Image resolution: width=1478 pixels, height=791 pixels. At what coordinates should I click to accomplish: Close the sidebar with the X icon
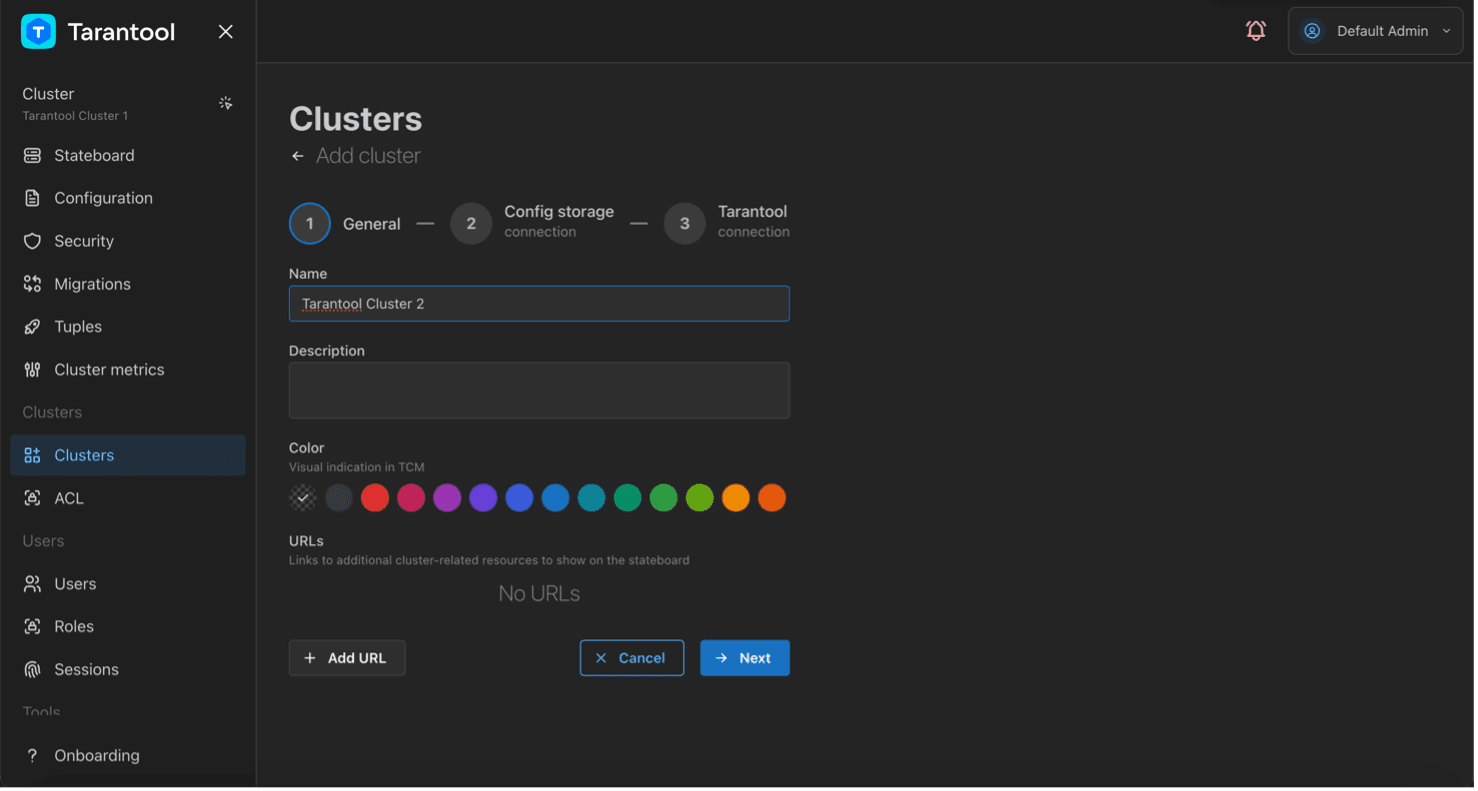click(226, 32)
